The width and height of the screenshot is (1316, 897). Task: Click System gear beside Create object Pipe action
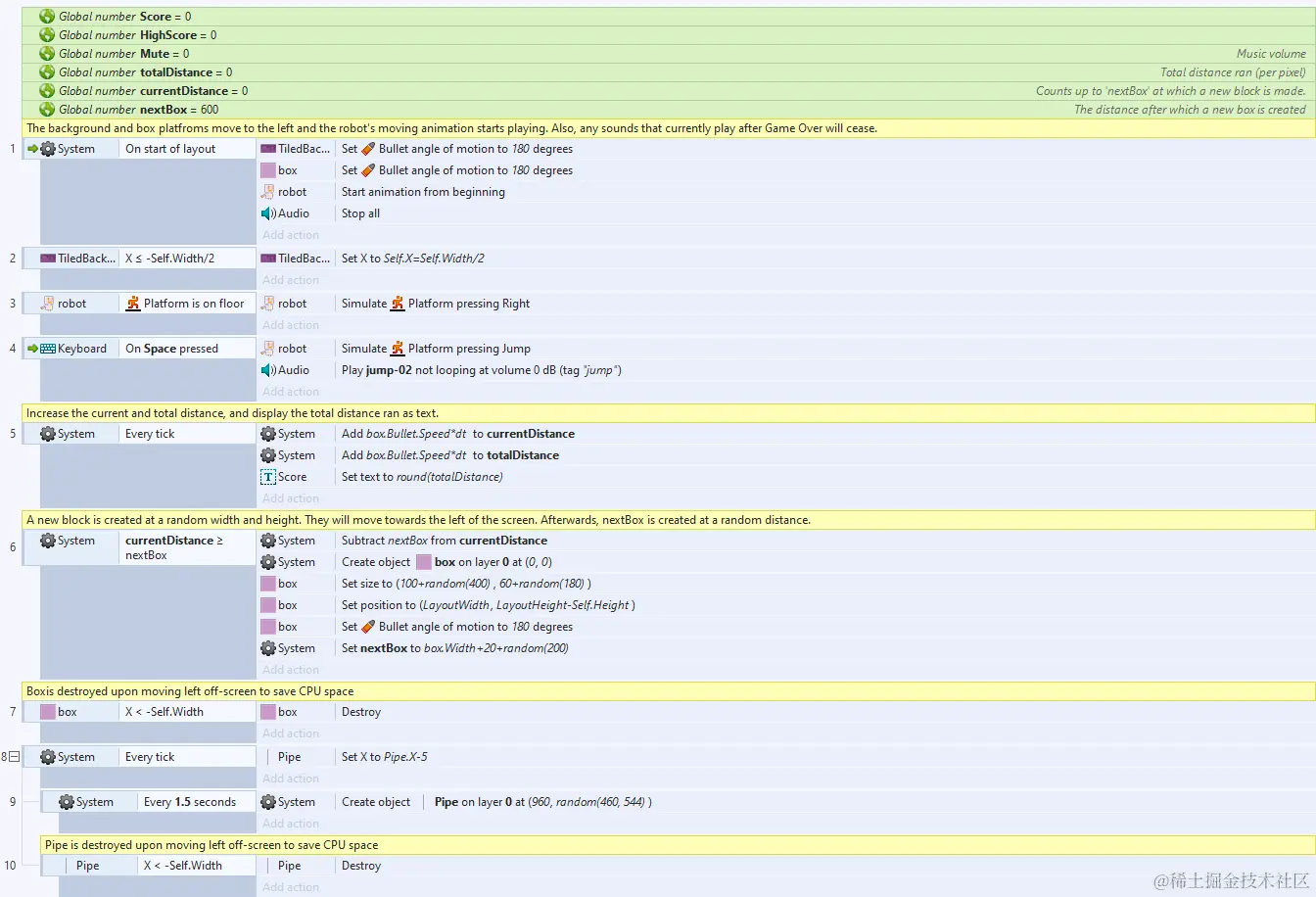(268, 802)
